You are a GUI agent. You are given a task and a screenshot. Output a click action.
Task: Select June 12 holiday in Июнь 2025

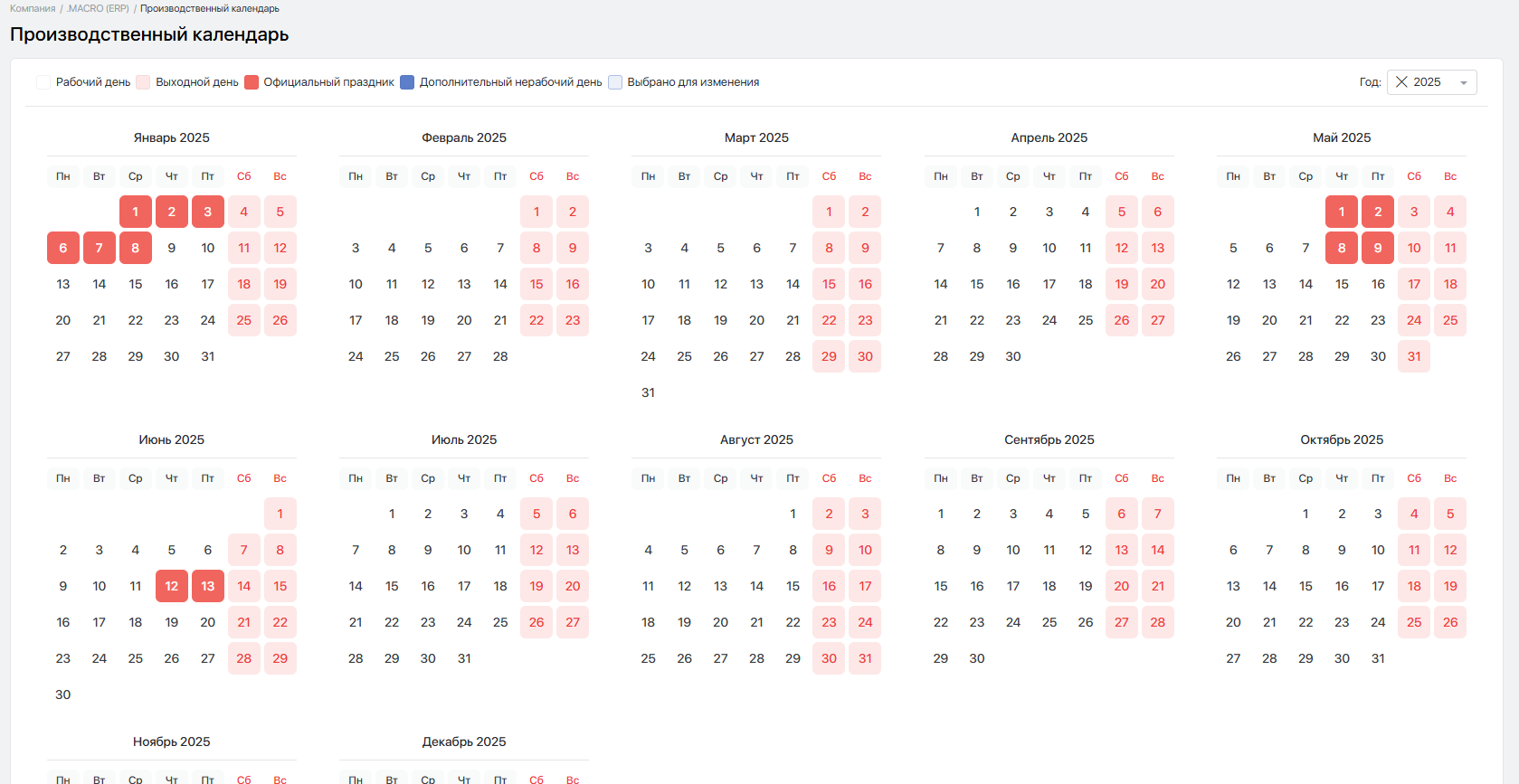[172, 586]
